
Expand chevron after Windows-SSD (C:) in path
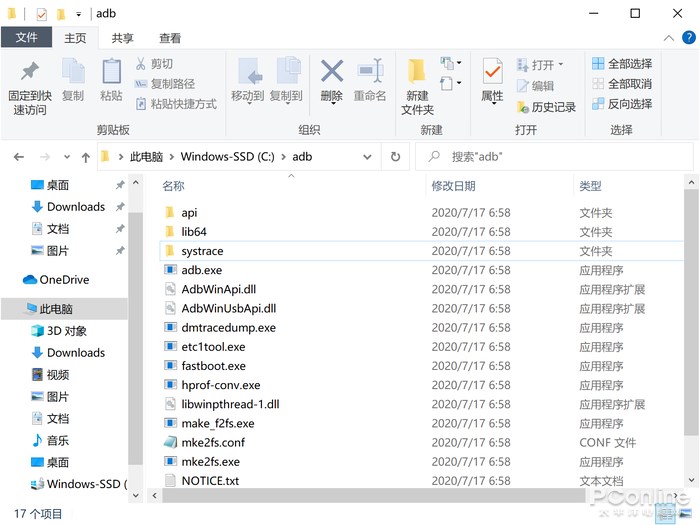[283, 157]
